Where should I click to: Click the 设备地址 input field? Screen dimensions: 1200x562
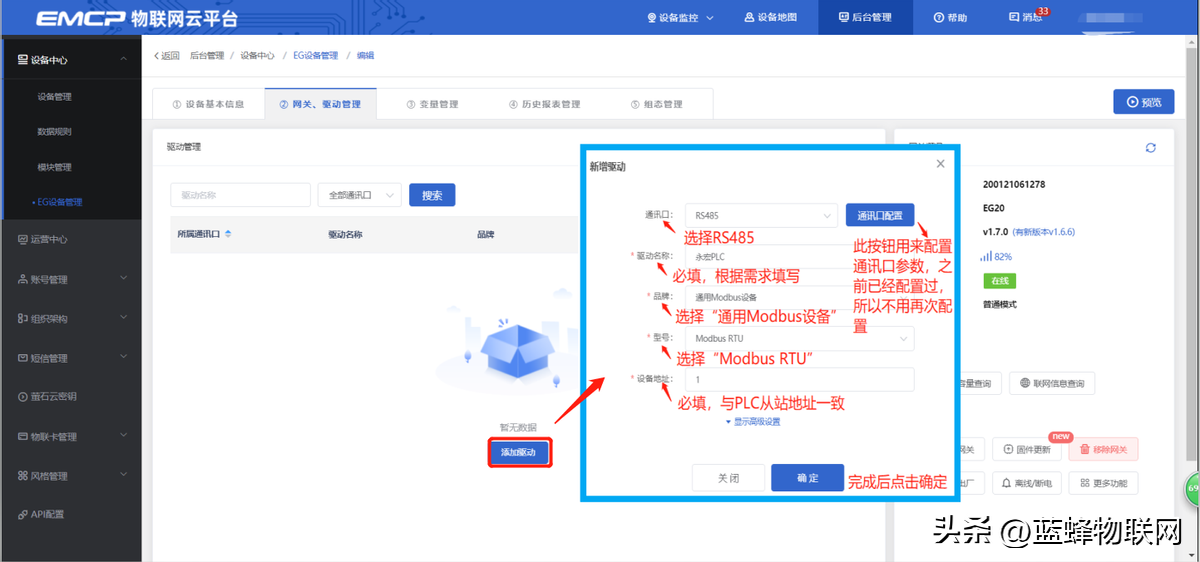pyautogui.click(x=799, y=380)
